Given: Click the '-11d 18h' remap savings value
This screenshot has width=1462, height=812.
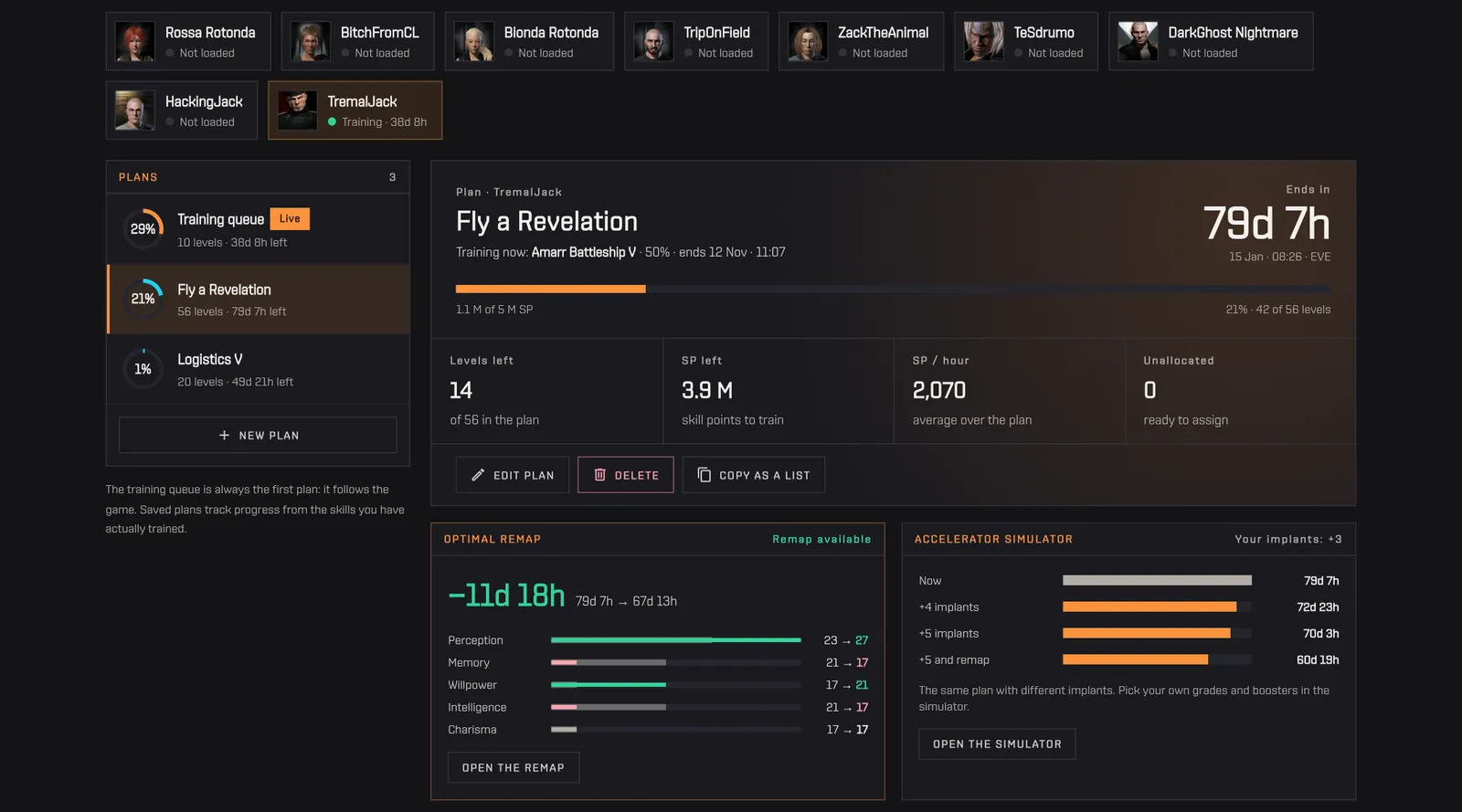Looking at the screenshot, I should coord(506,596).
